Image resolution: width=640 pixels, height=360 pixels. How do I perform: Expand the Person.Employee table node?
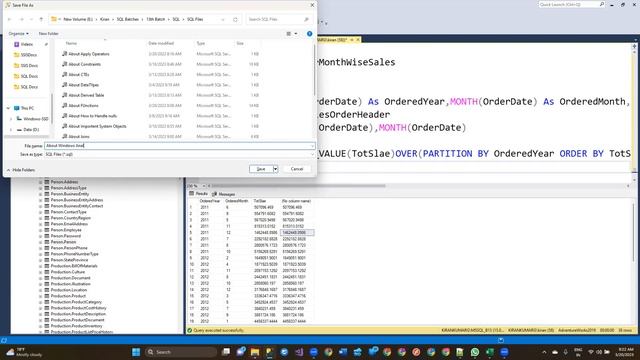[40, 230]
